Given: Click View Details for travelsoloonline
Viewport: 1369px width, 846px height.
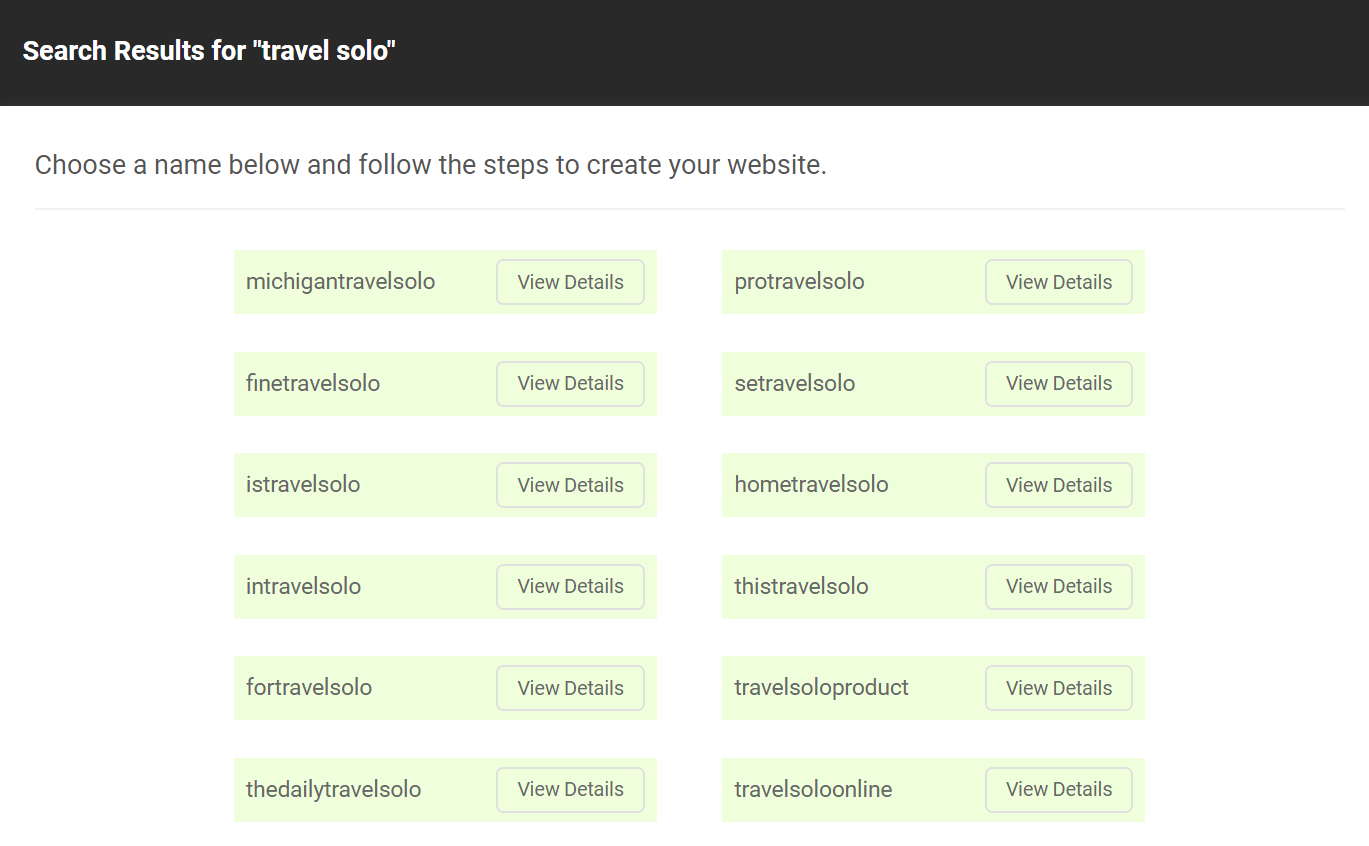Looking at the screenshot, I should click(1058, 789).
